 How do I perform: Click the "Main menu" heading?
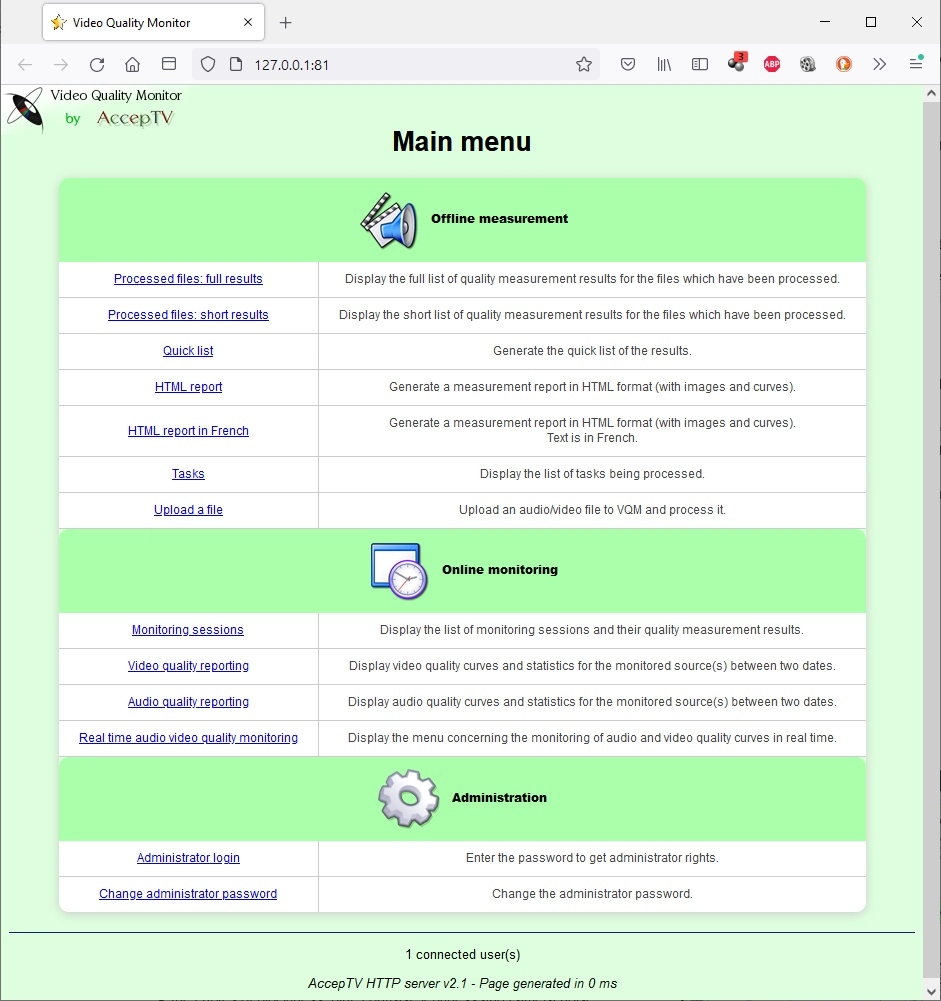462,142
